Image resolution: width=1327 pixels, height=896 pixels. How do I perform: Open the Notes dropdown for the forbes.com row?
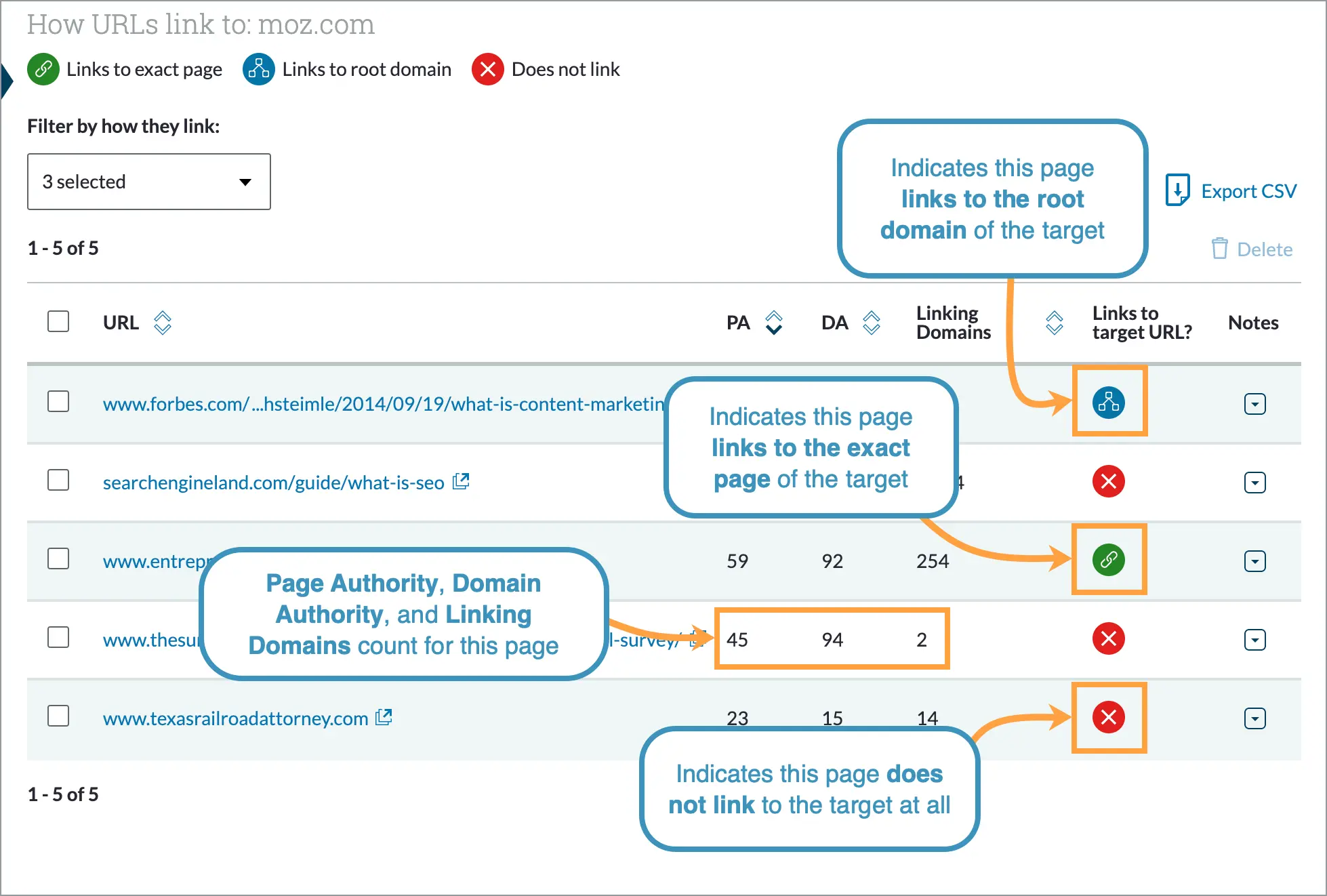pyautogui.click(x=1254, y=403)
